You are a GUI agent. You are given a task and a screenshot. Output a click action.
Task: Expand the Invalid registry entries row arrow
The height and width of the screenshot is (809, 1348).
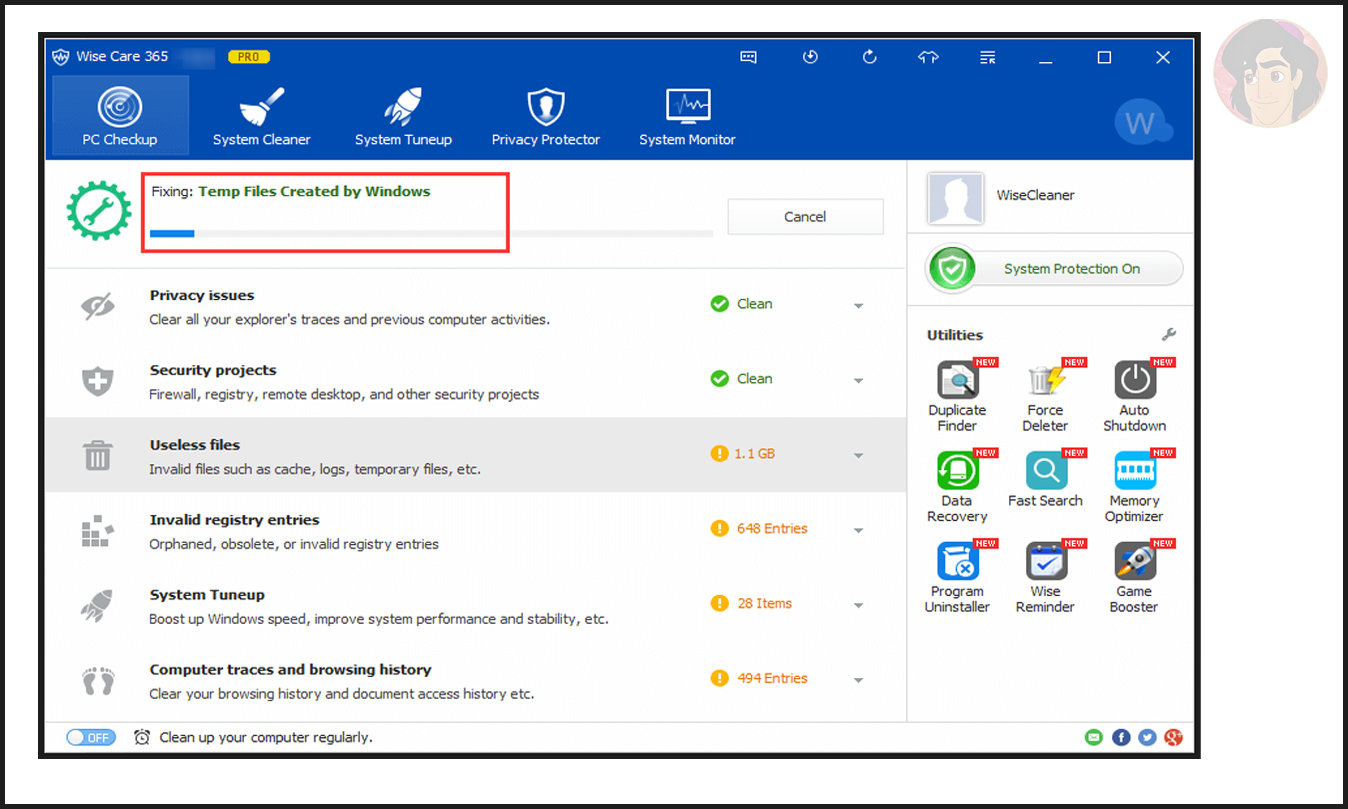pos(858,531)
